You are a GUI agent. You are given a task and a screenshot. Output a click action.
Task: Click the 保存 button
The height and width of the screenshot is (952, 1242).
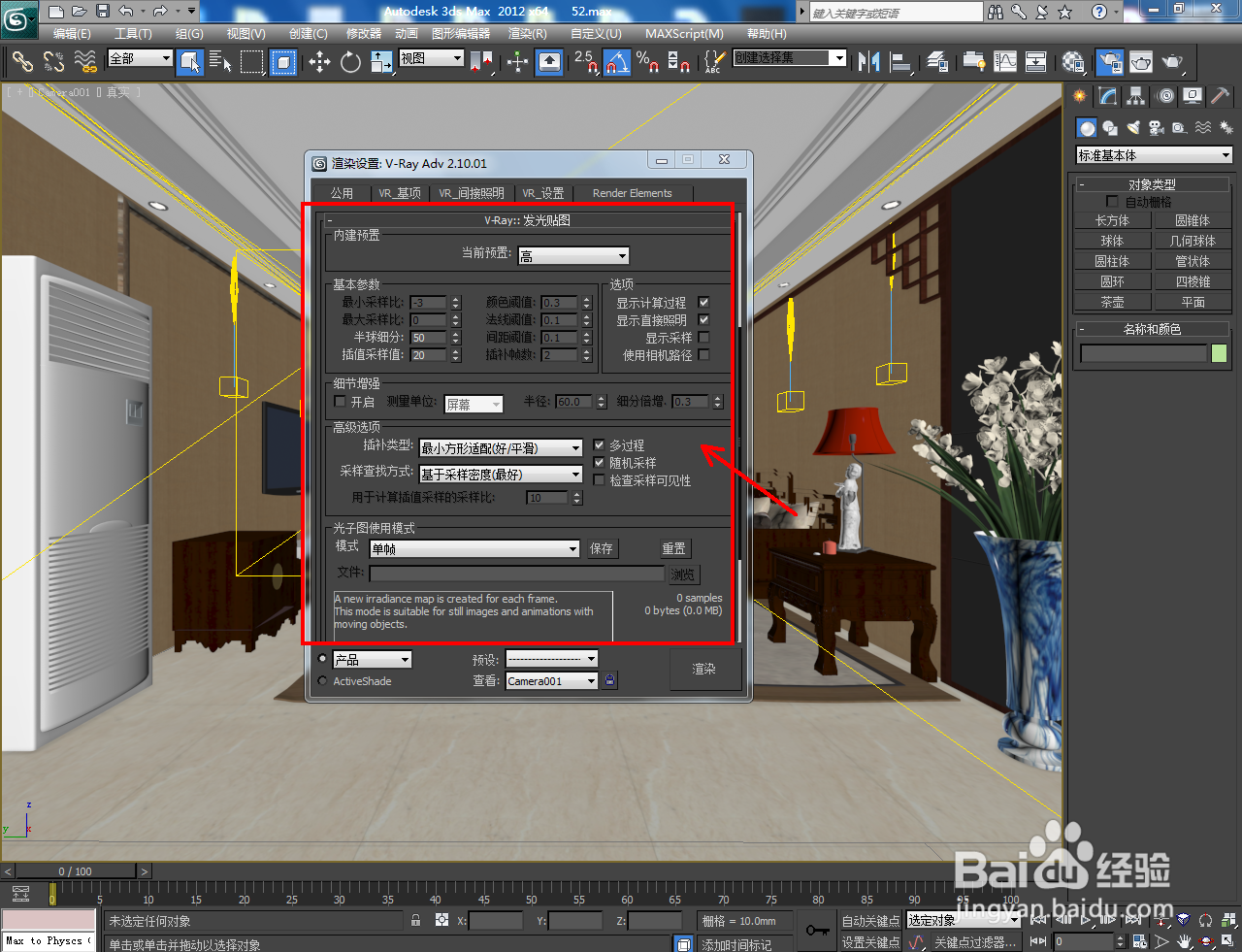tap(602, 549)
